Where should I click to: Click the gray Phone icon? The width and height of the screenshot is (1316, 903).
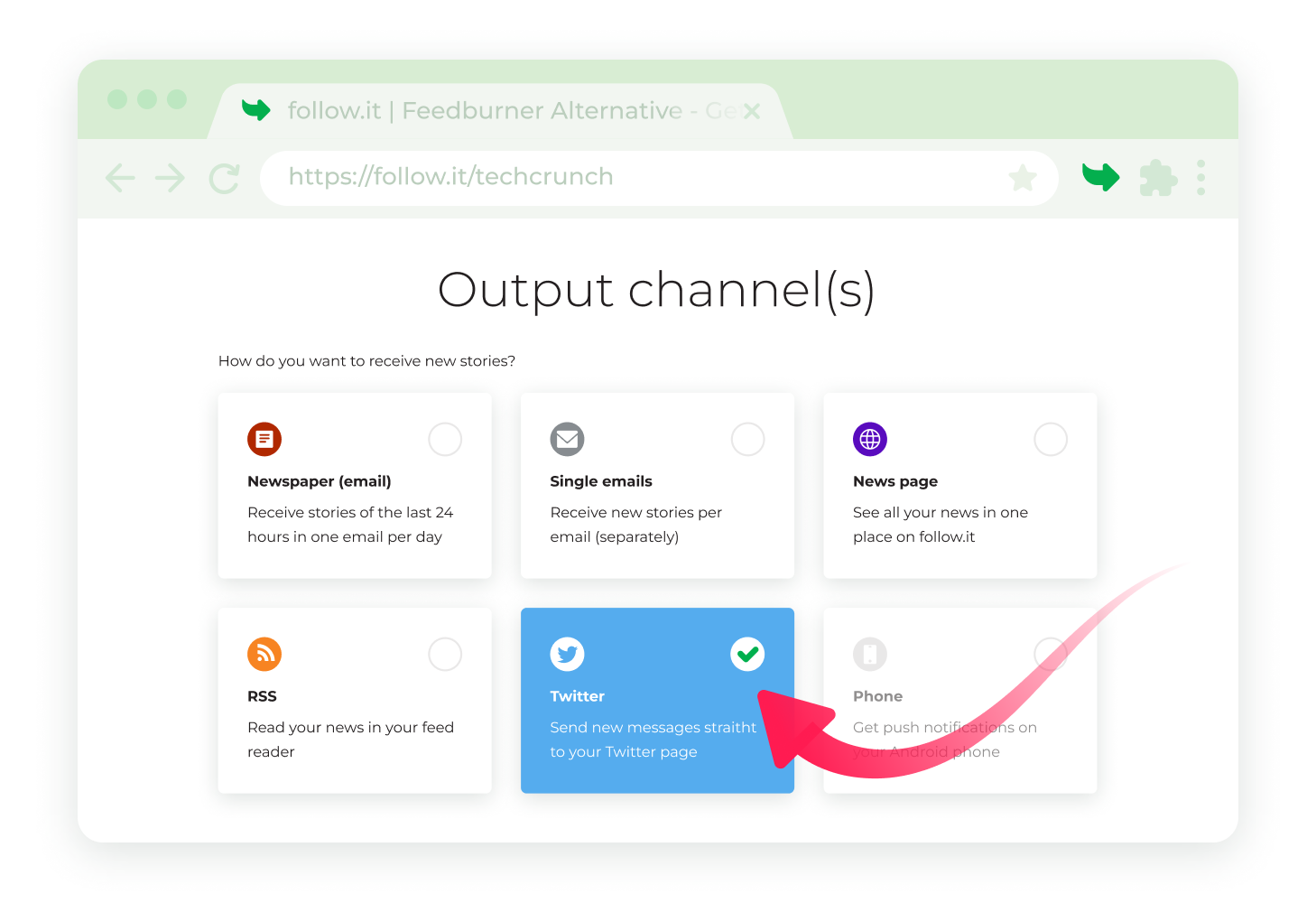pyautogui.click(x=870, y=654)
